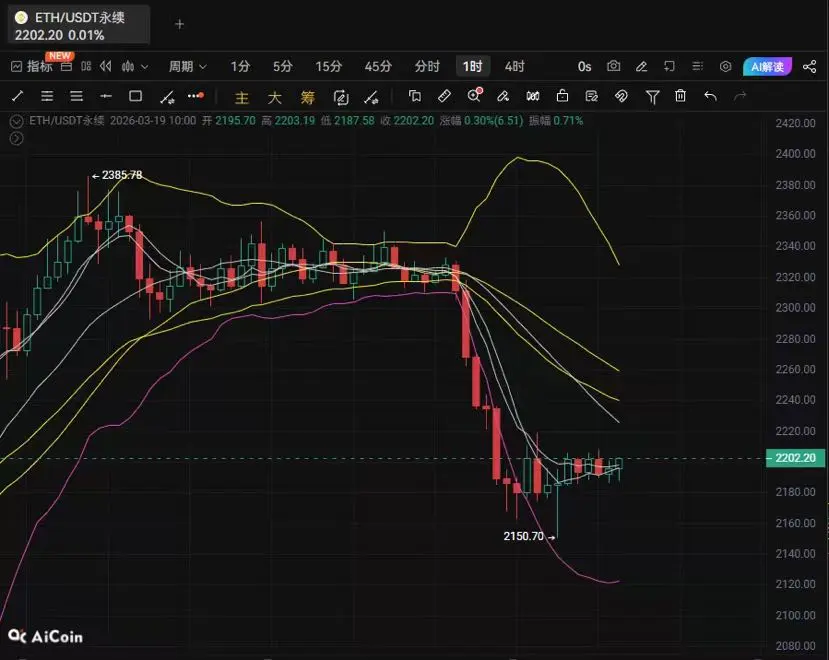Toggle the 主 main force indicator
The height and width of the screenshot is (660, 829).
(x=242, y=97)
